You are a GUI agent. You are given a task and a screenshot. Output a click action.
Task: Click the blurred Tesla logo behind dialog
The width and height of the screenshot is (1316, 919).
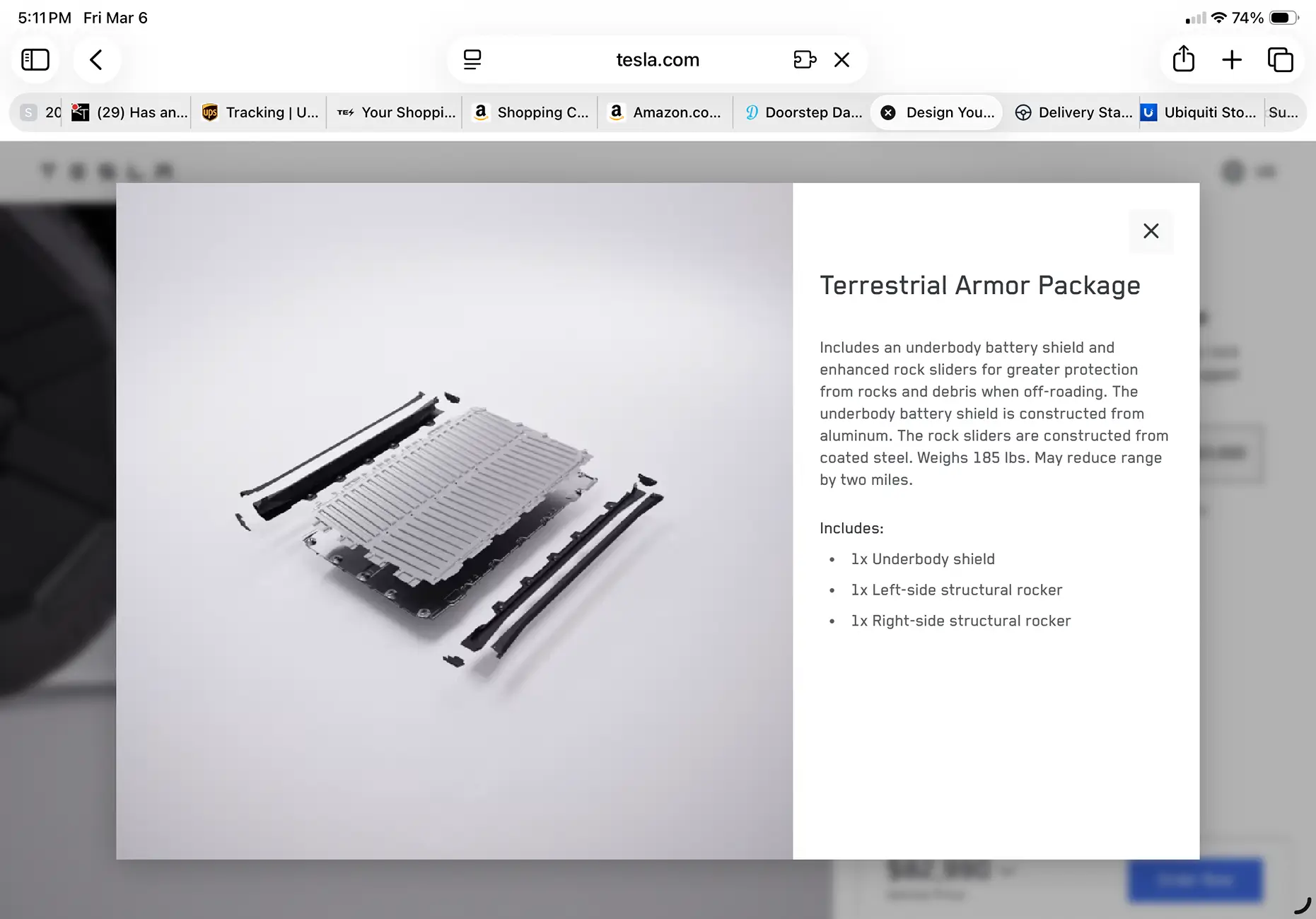tap(107, 171)
